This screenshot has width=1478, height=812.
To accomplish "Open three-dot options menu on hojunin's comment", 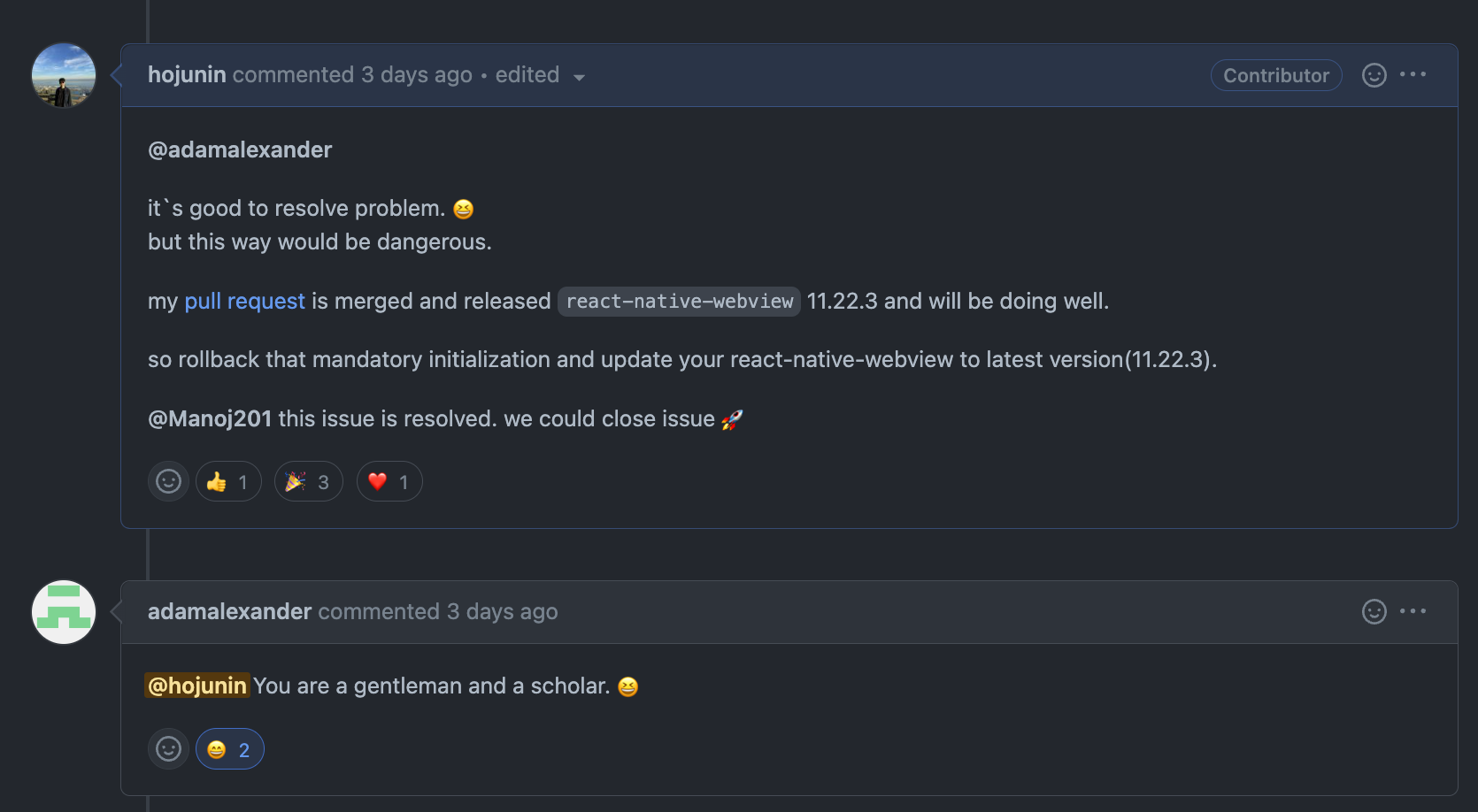I will pos(1413,75).
